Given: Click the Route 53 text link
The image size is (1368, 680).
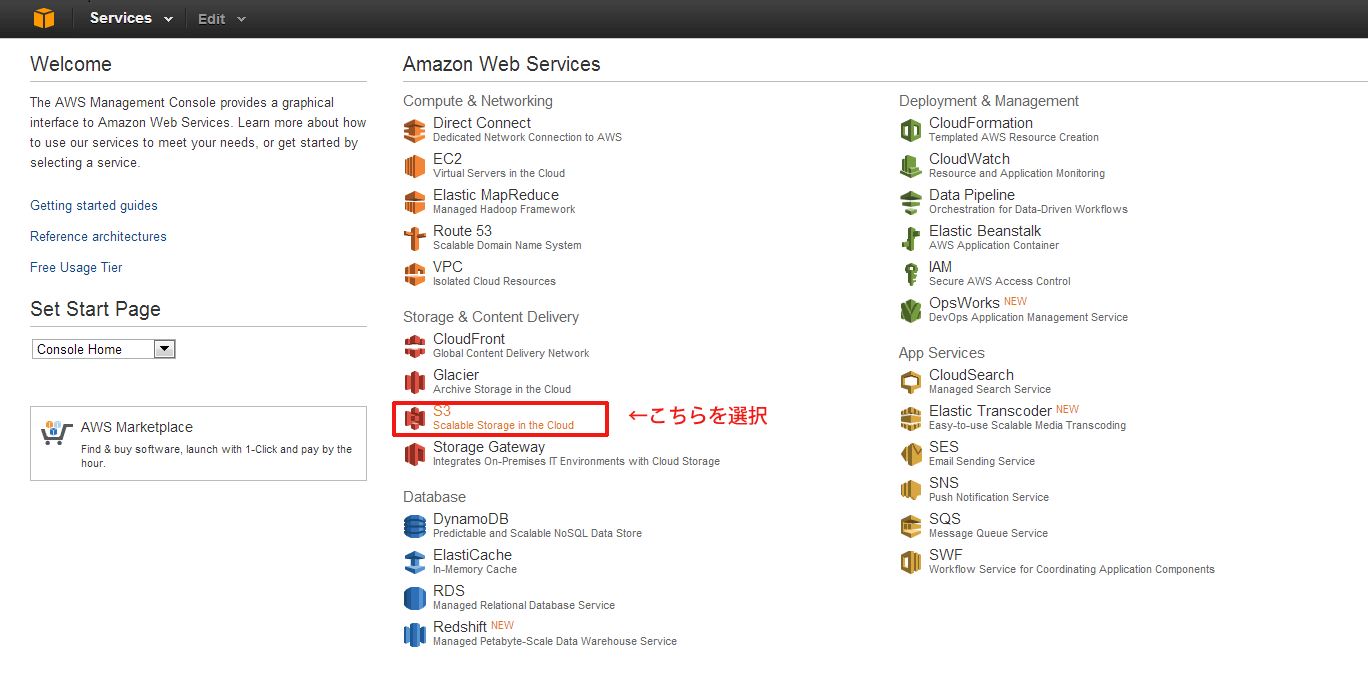Looking at the screenshot, I should click(462, 231).
